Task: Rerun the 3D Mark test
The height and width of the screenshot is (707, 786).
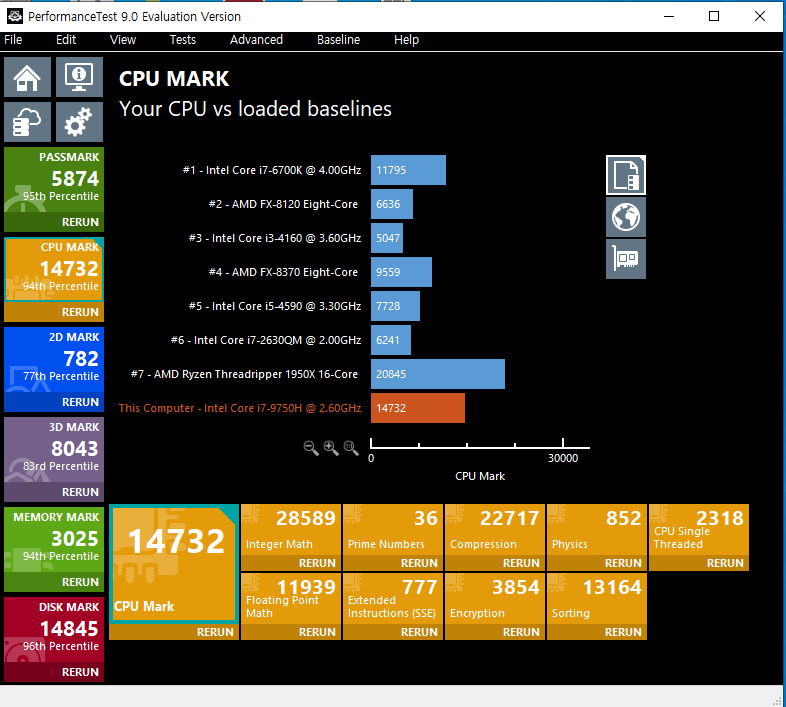Action: [54, 492]
